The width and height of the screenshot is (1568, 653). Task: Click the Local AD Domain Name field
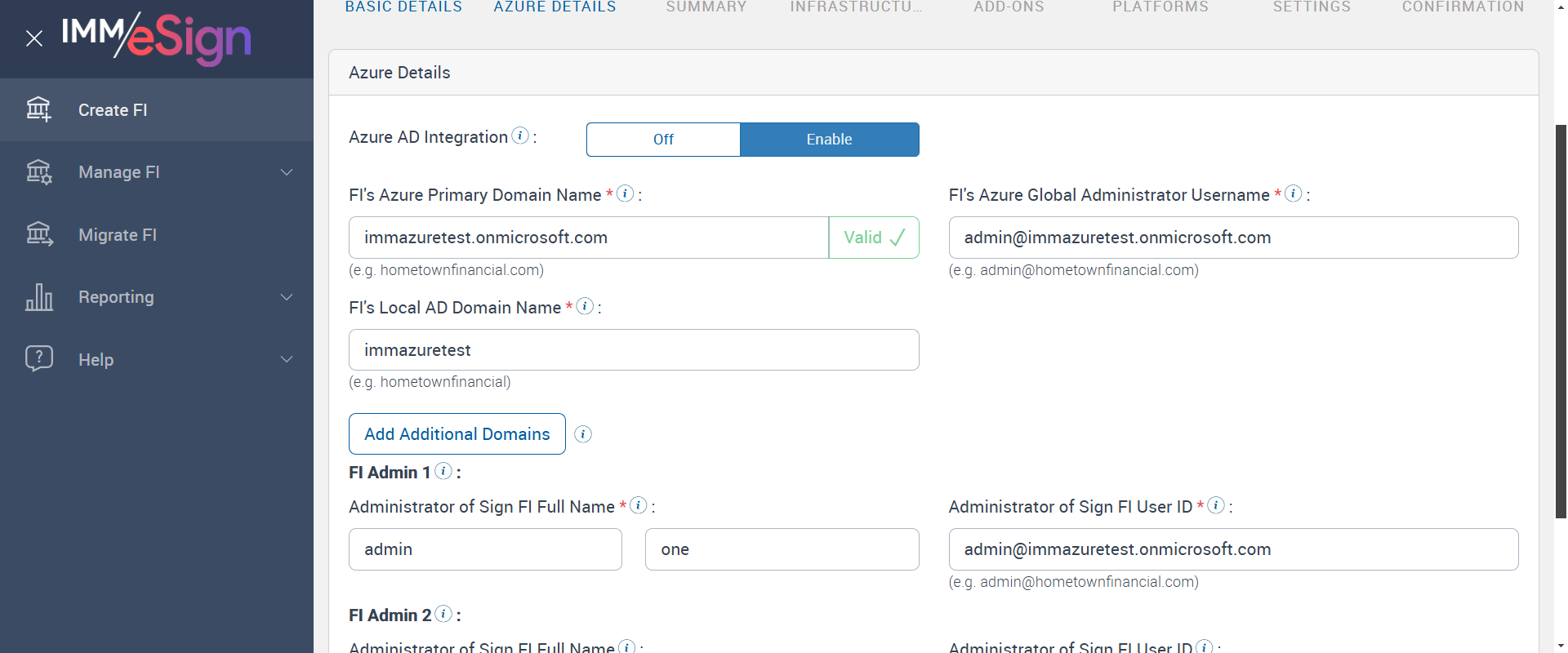pyautogui.click(x=634, y=350)
